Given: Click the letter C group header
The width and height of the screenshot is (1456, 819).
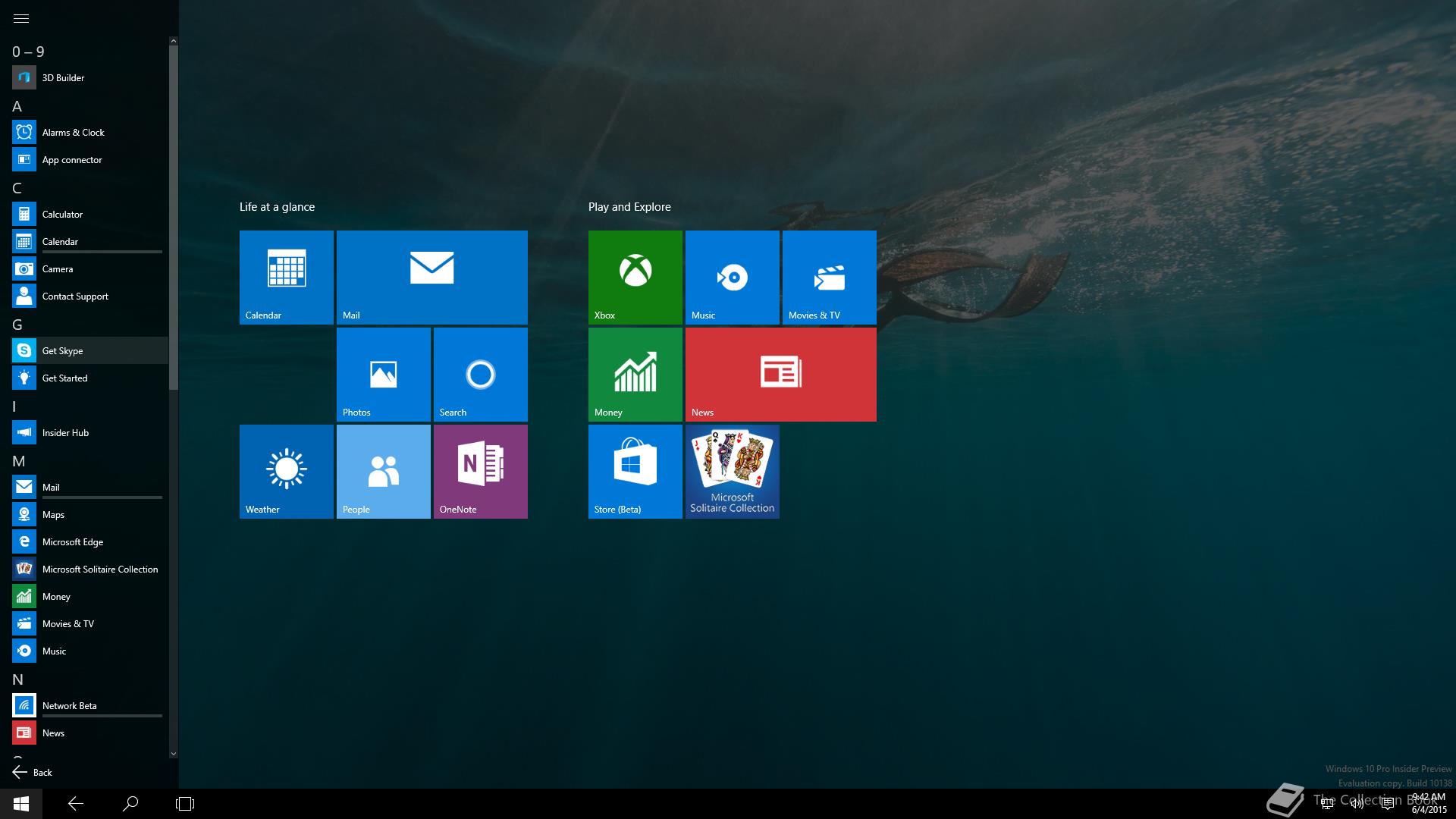Looking at the screenshot, I should coord(17,188).
